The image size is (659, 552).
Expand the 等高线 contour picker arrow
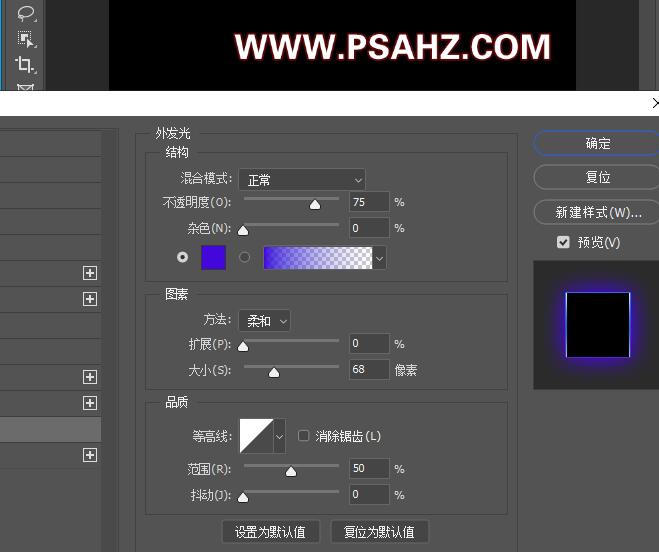click(x=279, y=436)
